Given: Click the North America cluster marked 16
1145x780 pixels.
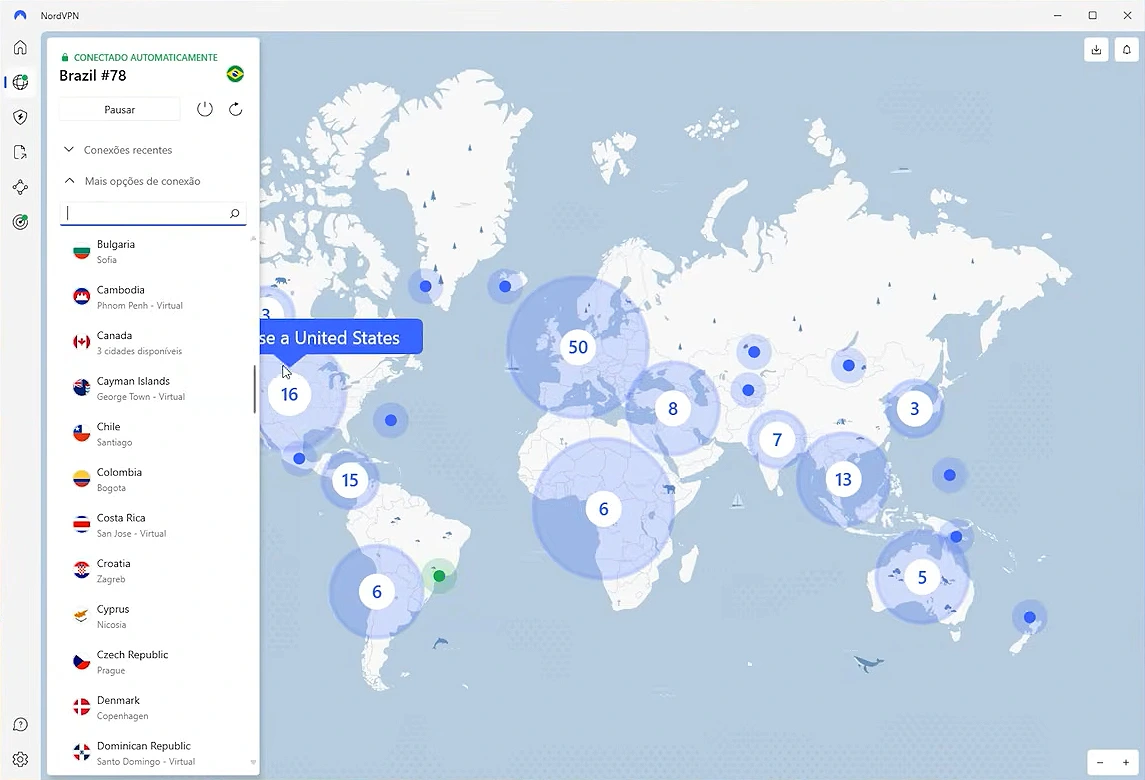Looking at the screenshot, I should click(x=289, y=394).
